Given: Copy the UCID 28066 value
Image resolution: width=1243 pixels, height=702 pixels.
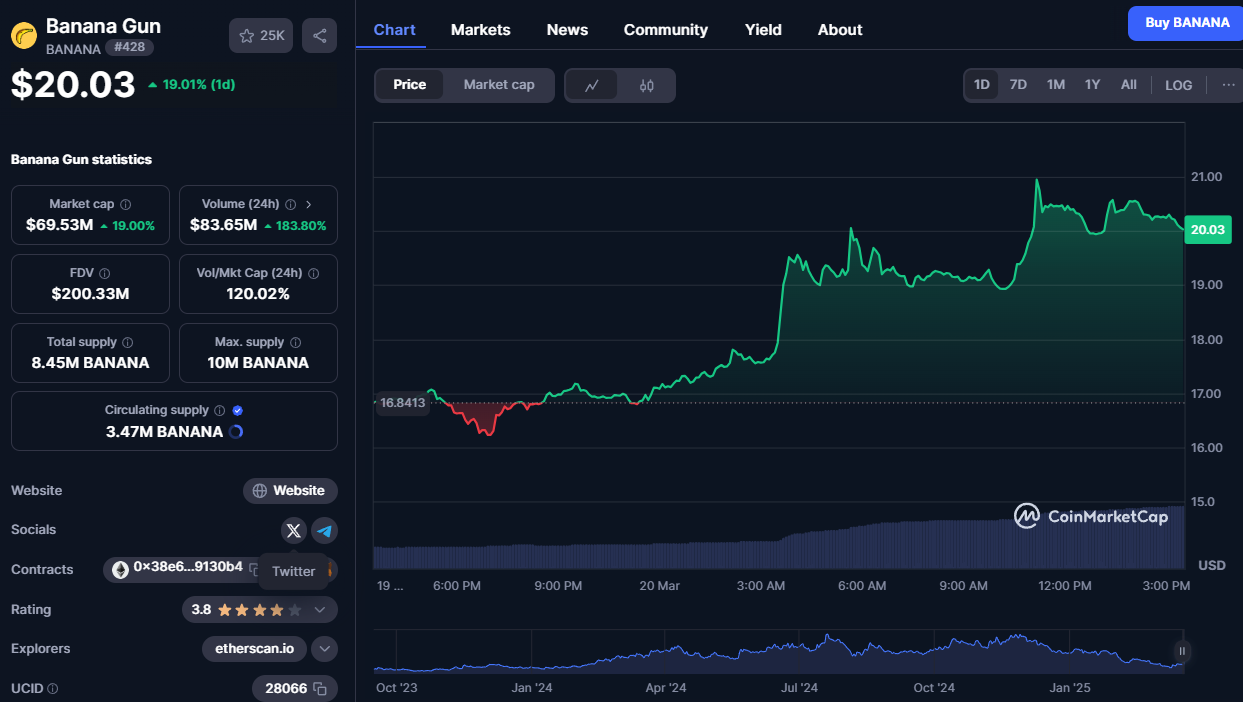Looking at the screenshot, I should [320, 688].
